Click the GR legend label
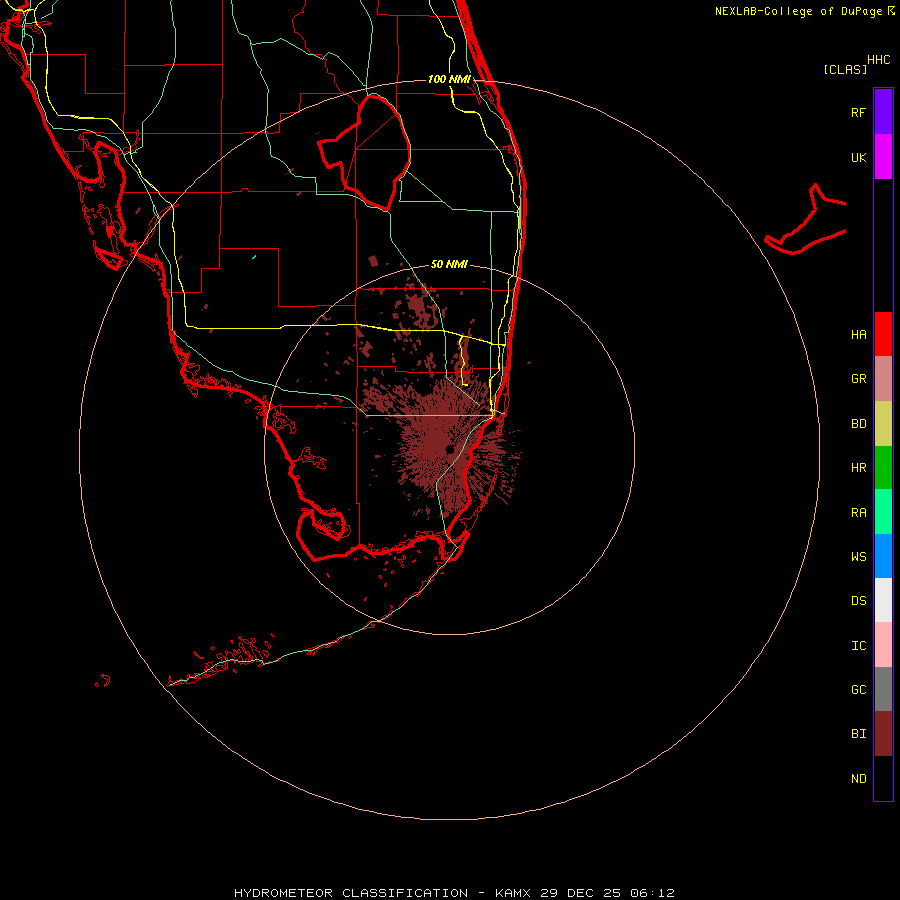 click(858, 379)
